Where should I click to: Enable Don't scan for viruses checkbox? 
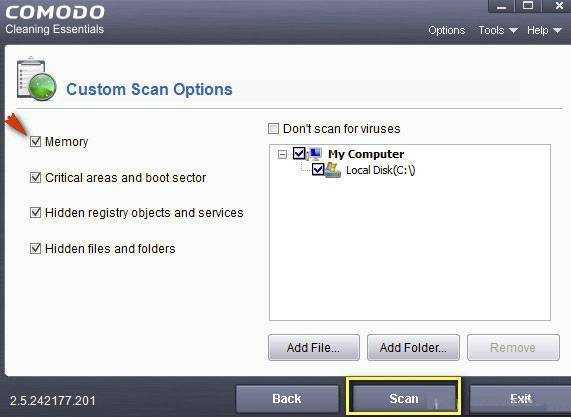click(x=273, y=129)
